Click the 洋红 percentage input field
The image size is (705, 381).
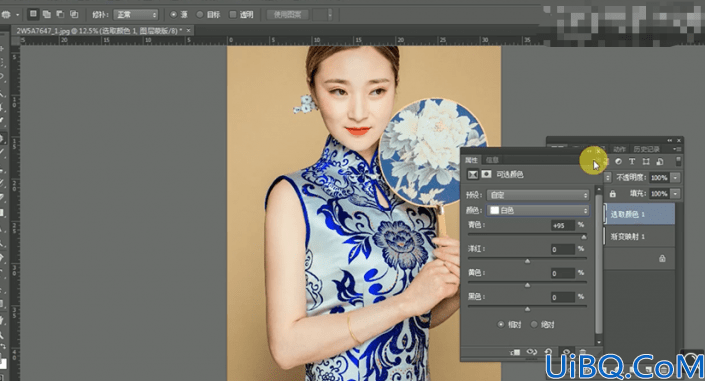click(563, 249)
